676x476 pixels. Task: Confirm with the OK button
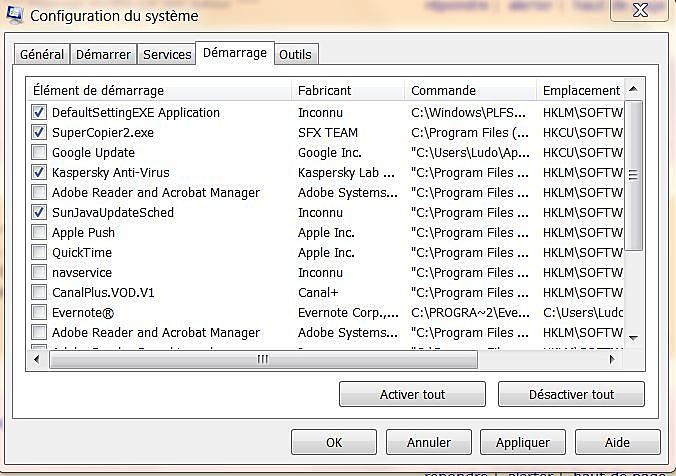(334, 442)
